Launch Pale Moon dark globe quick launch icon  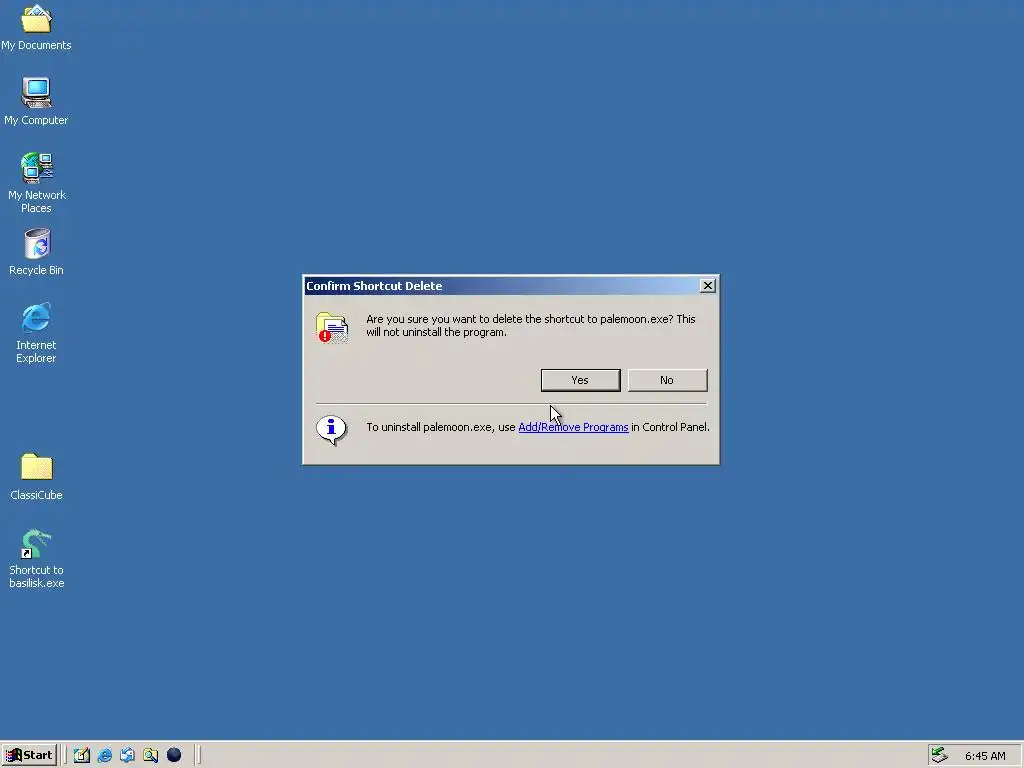(x=174, y=755)
